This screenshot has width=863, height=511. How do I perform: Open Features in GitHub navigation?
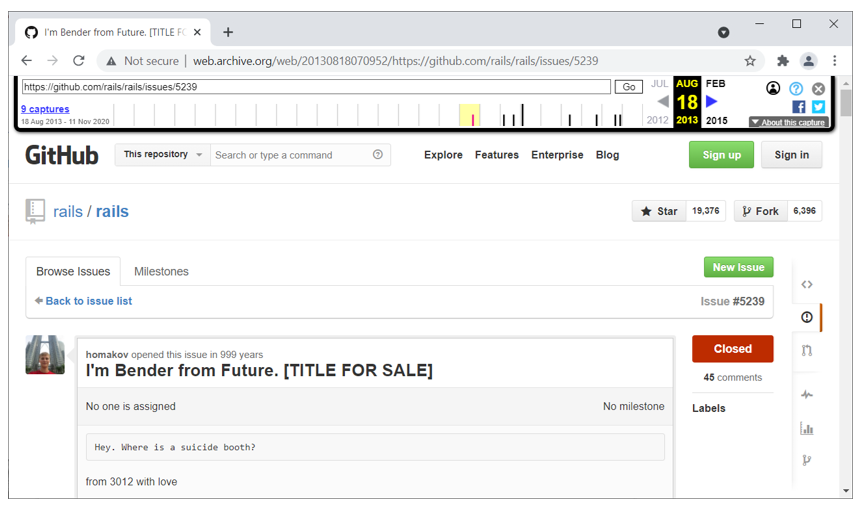(x=496, y=155)
